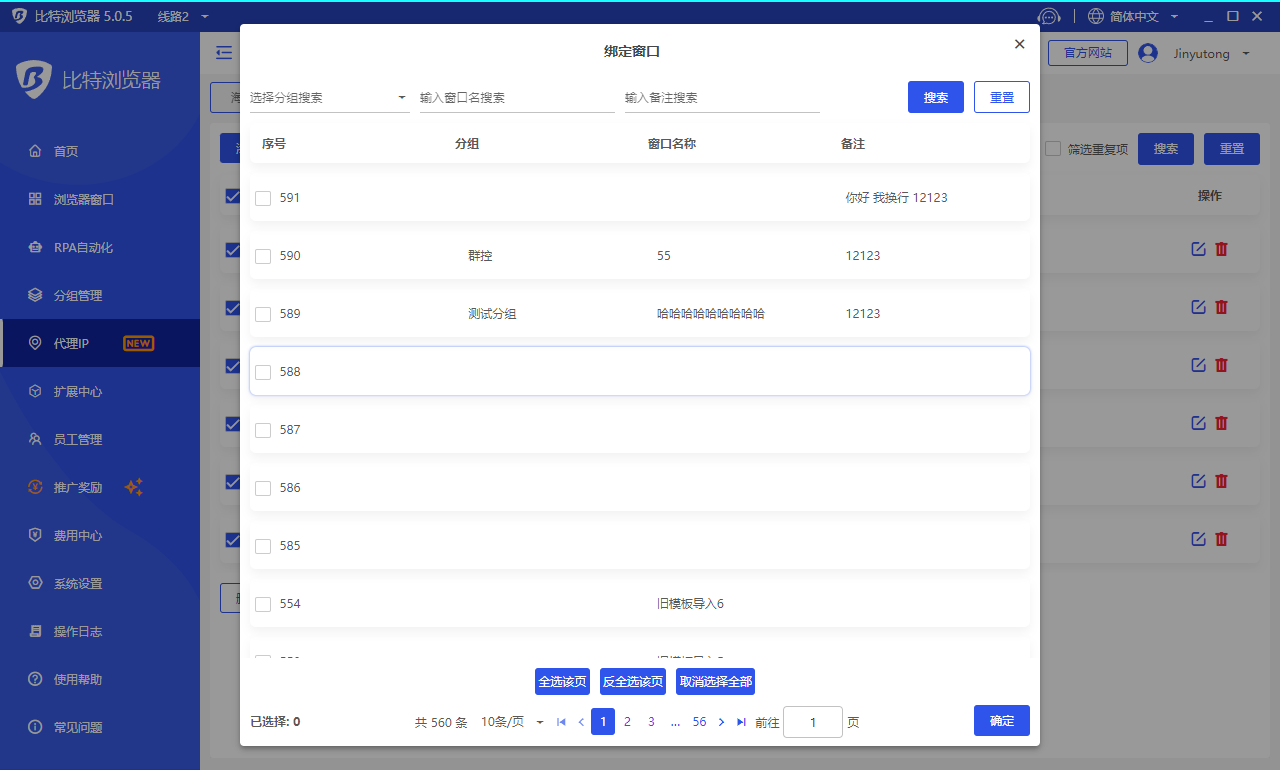1280x770 pixels.
Task: Click the 输入窗口名搜索 input field
Action: tap(516, 98)
